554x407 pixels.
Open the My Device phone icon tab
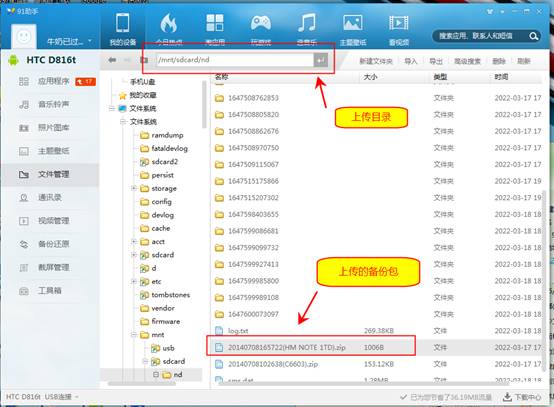tap(123, 29)
